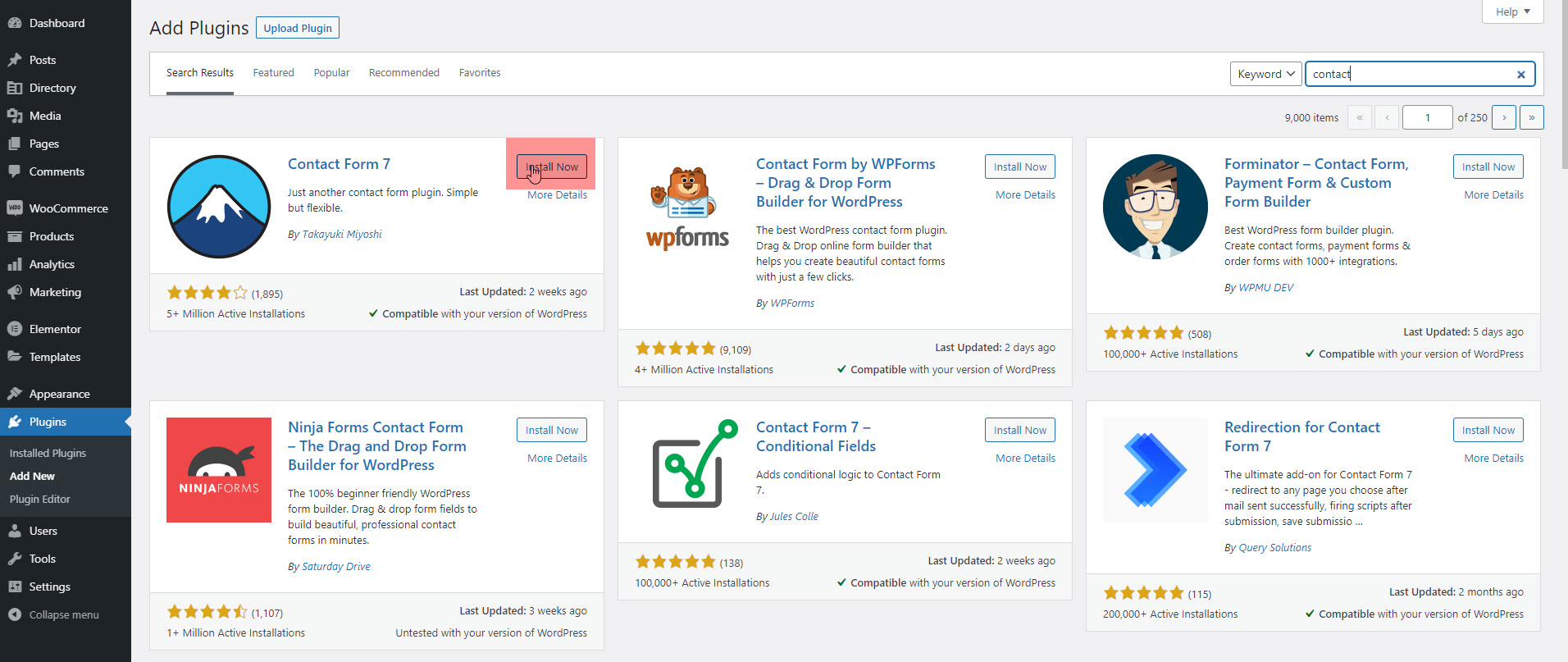View More Details for Contact Form 7
Image resolution: width=1568 pixels, height=662 pixels.
click(557, 195)
